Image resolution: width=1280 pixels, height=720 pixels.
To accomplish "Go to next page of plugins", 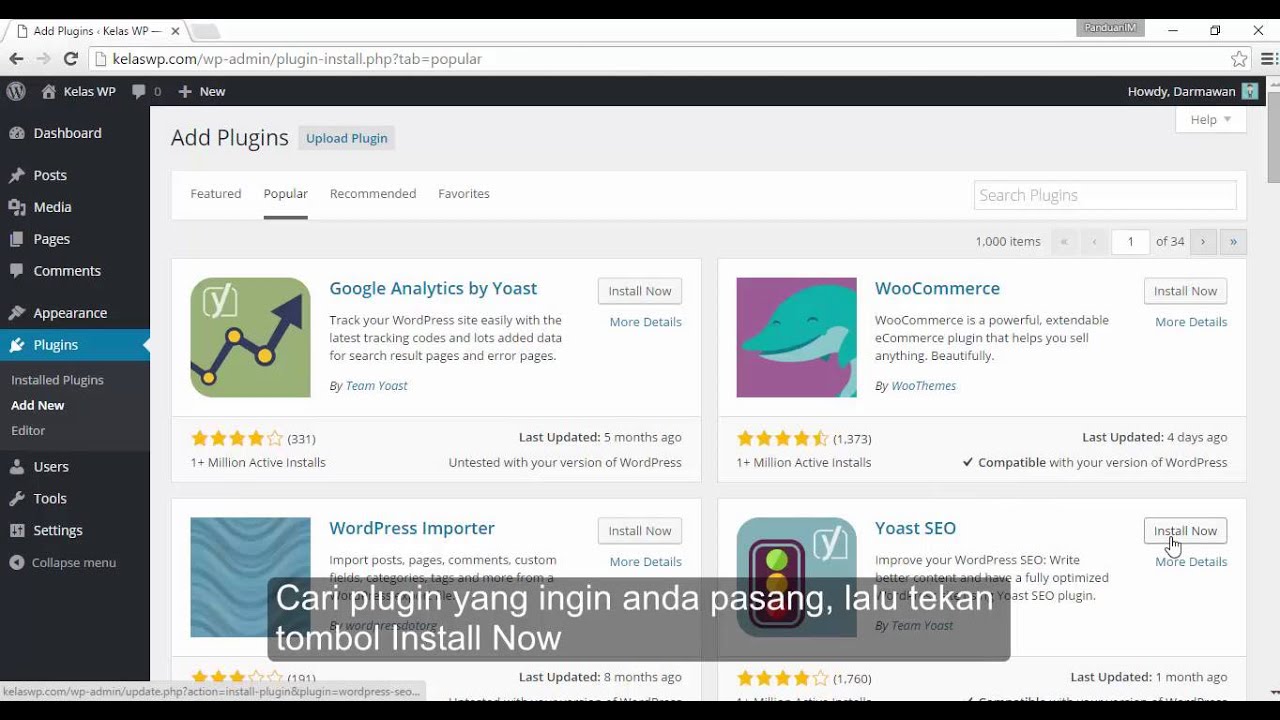I will point(1203,241).
